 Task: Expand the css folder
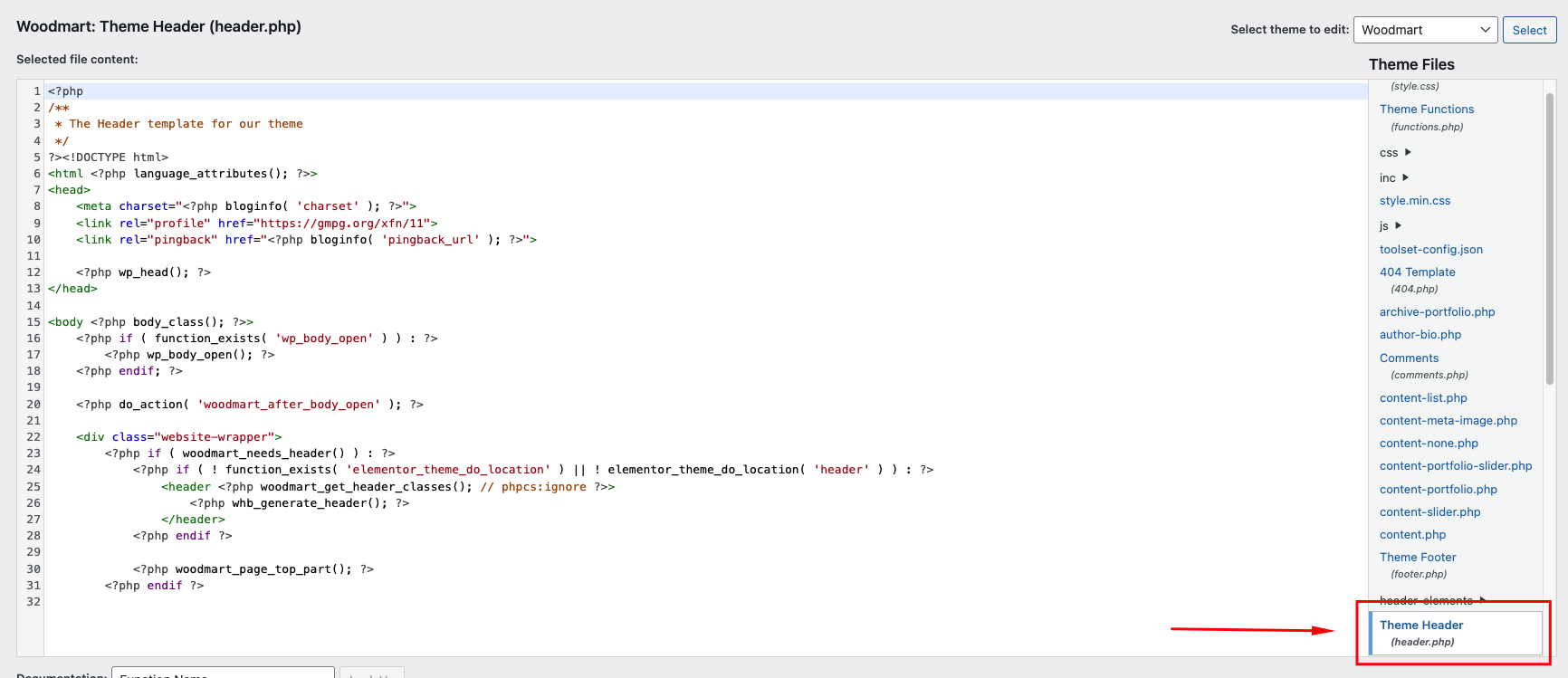point(1395,153)
